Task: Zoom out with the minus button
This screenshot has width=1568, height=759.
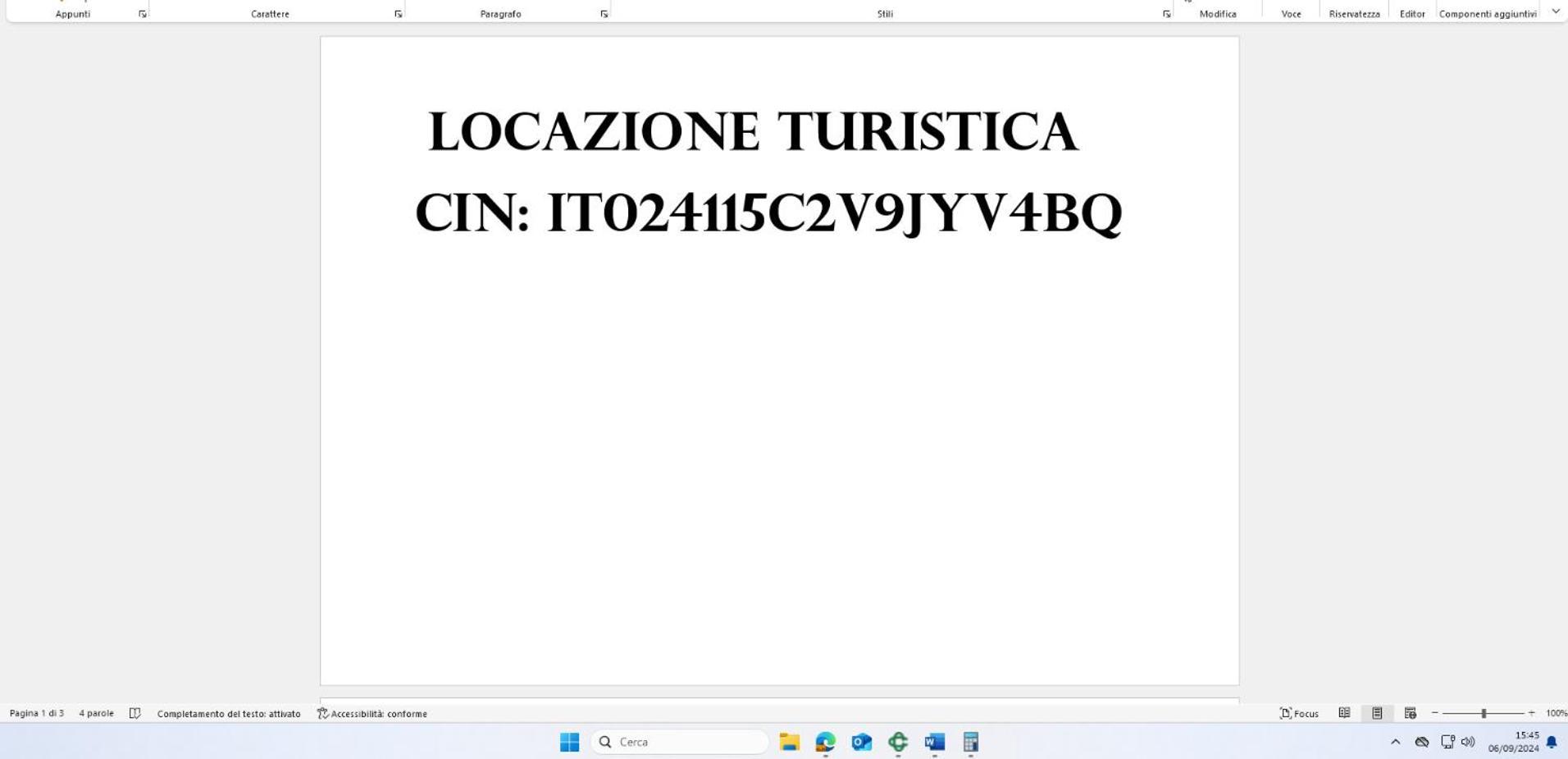Action: [x=1435, y=713]
